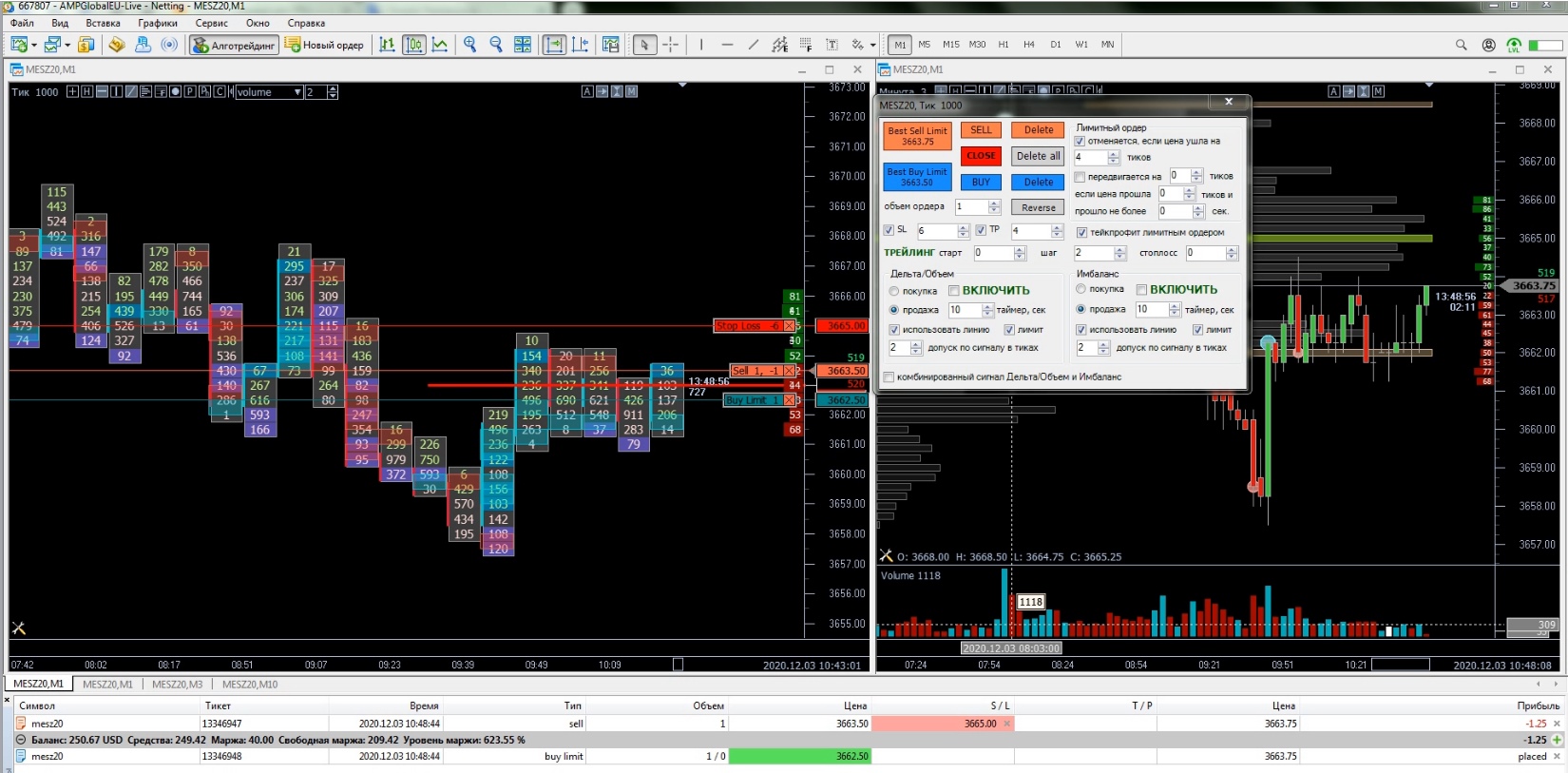
Task: Open the Вид menu
Action: pos(60,23)
